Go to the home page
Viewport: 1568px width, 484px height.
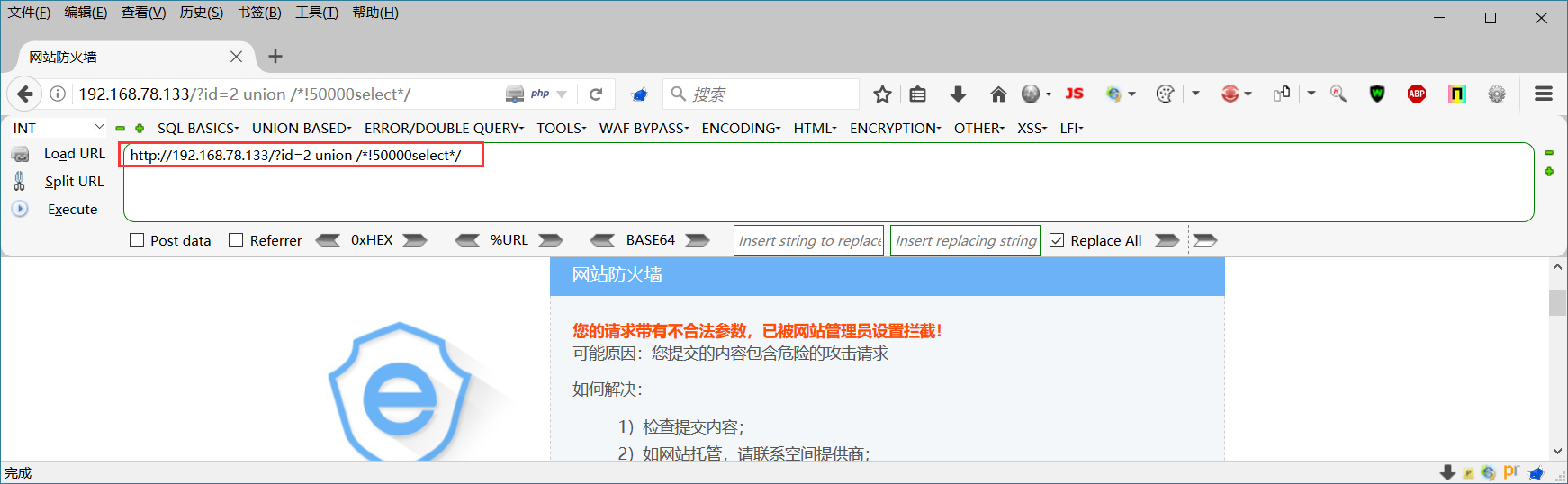pos(998,94)
